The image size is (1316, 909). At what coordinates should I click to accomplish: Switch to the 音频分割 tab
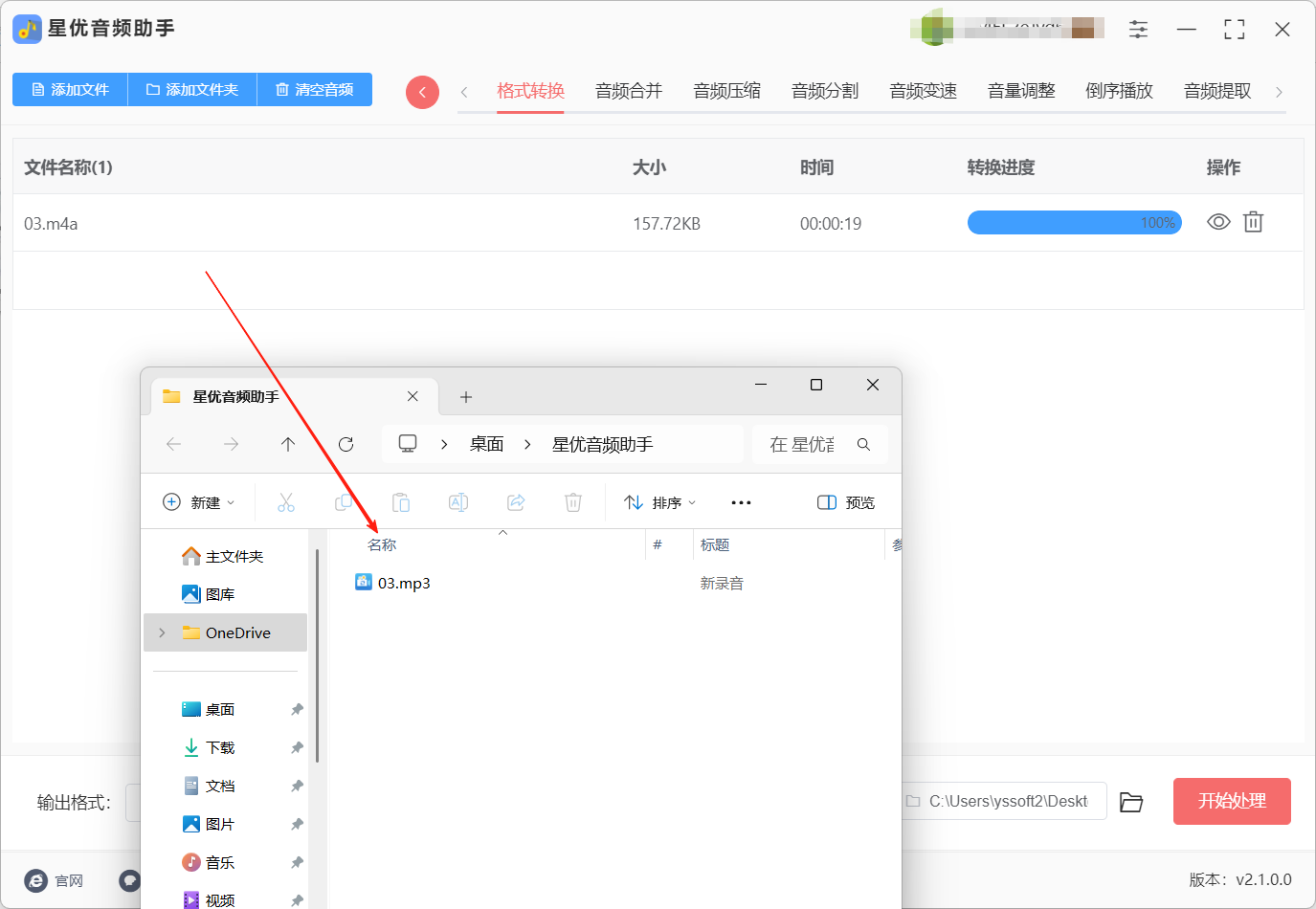click(825, 91)
